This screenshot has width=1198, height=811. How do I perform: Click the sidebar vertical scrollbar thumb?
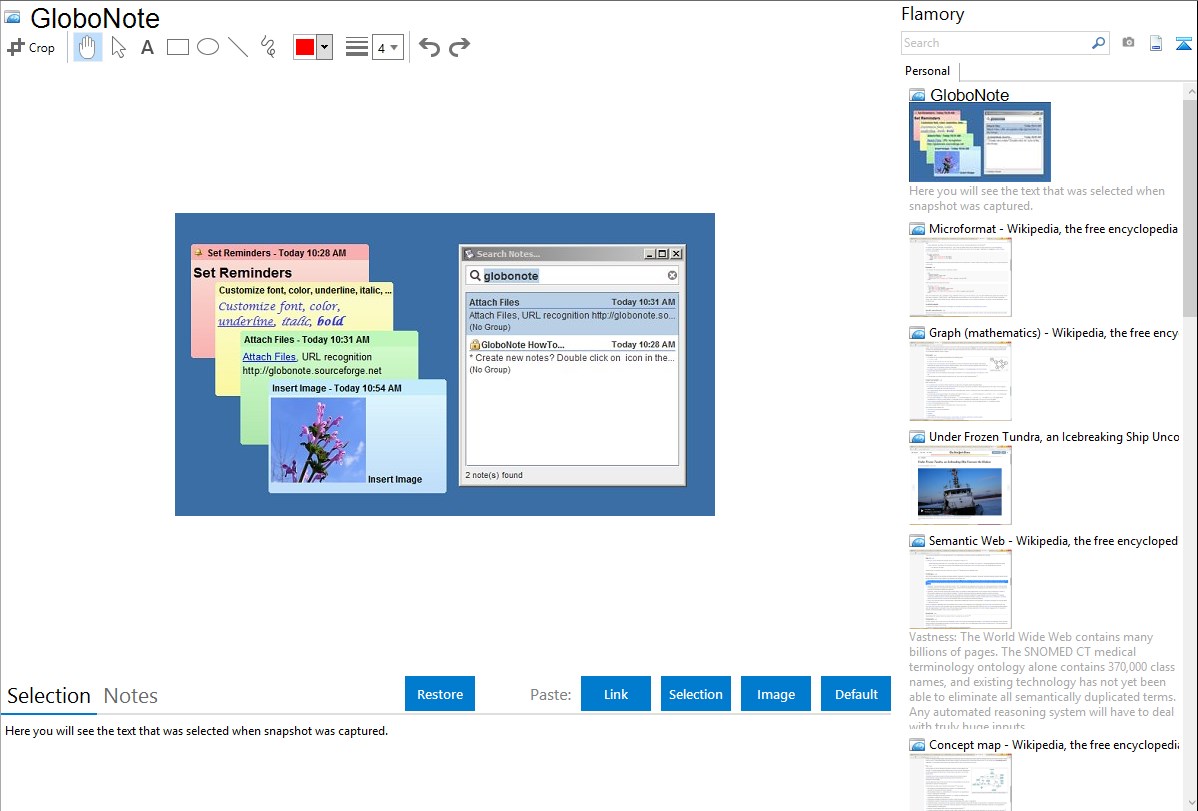(x=1190, y=207)
